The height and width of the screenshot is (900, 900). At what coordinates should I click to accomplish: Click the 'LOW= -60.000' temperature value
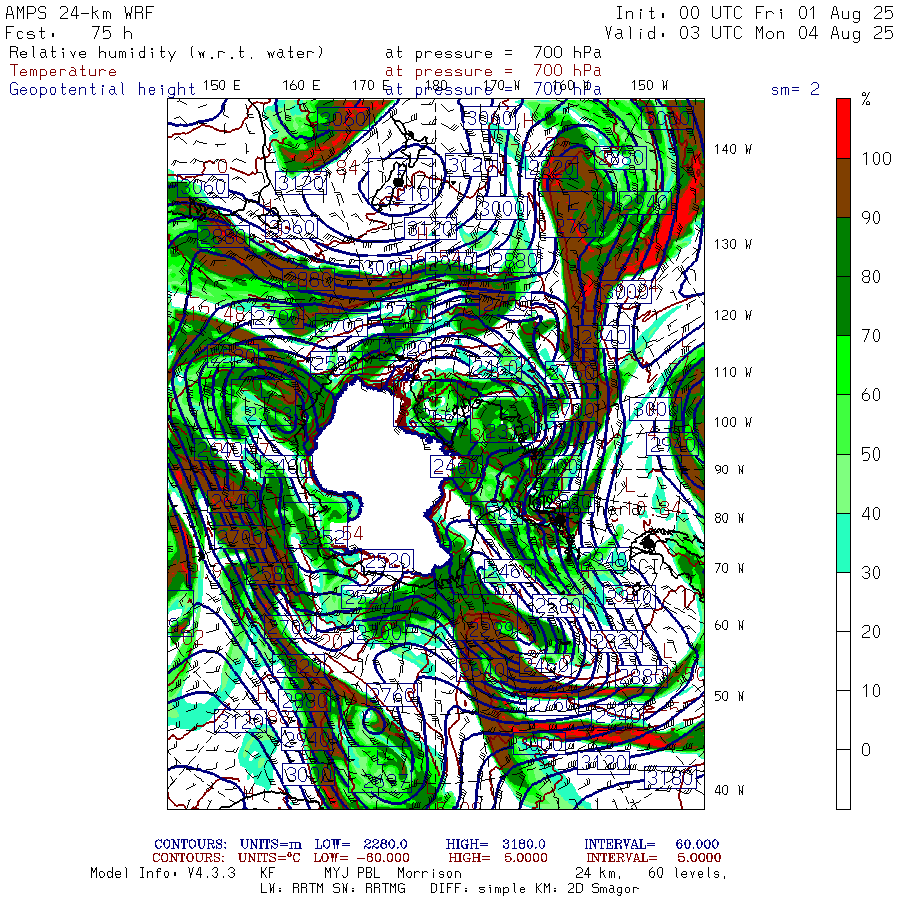pyautogui.click(x=361, y=858)
